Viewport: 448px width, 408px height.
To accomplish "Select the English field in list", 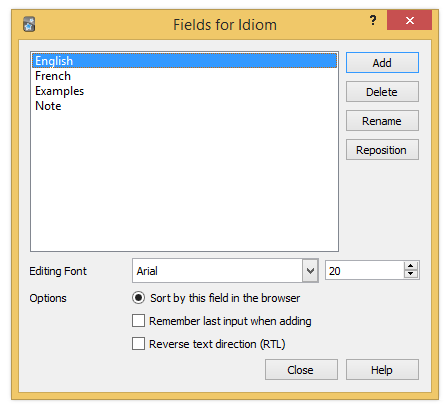I will 184,61.
